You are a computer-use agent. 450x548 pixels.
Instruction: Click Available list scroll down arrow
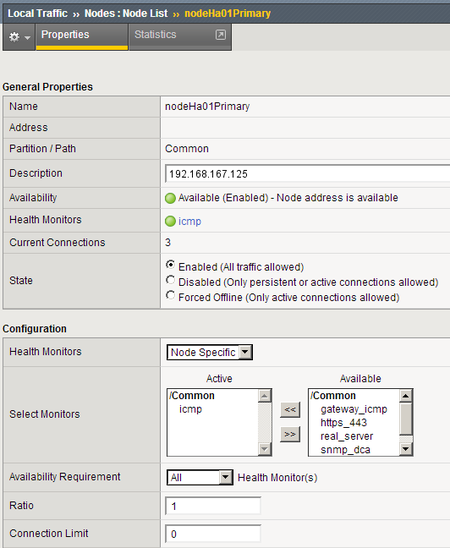point(406,449)
